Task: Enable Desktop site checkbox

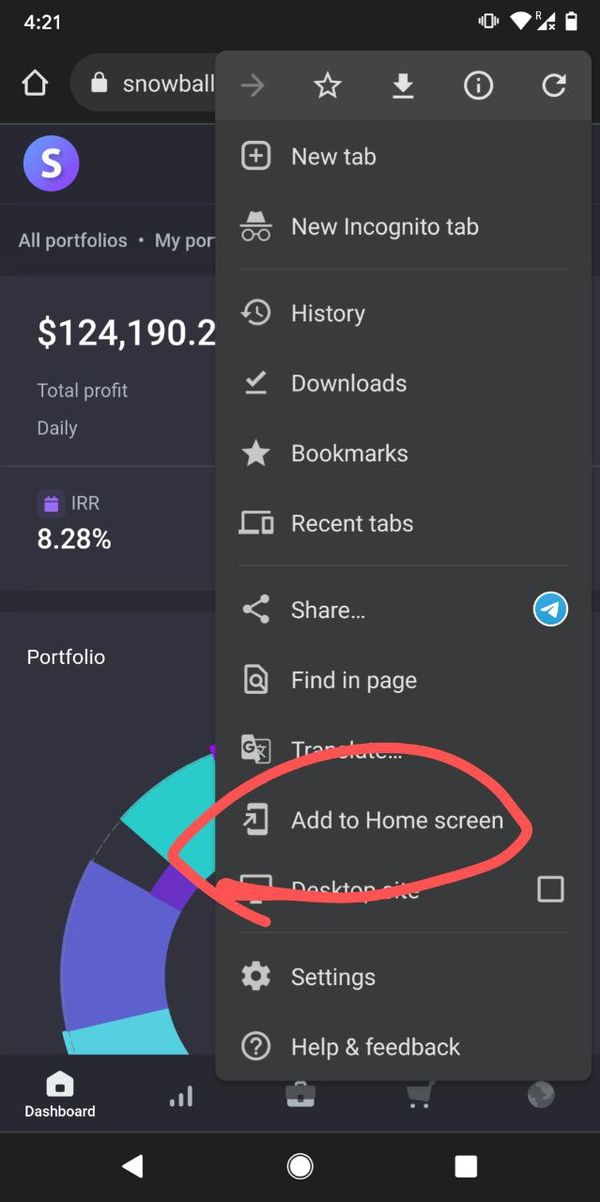Action: 550,888
